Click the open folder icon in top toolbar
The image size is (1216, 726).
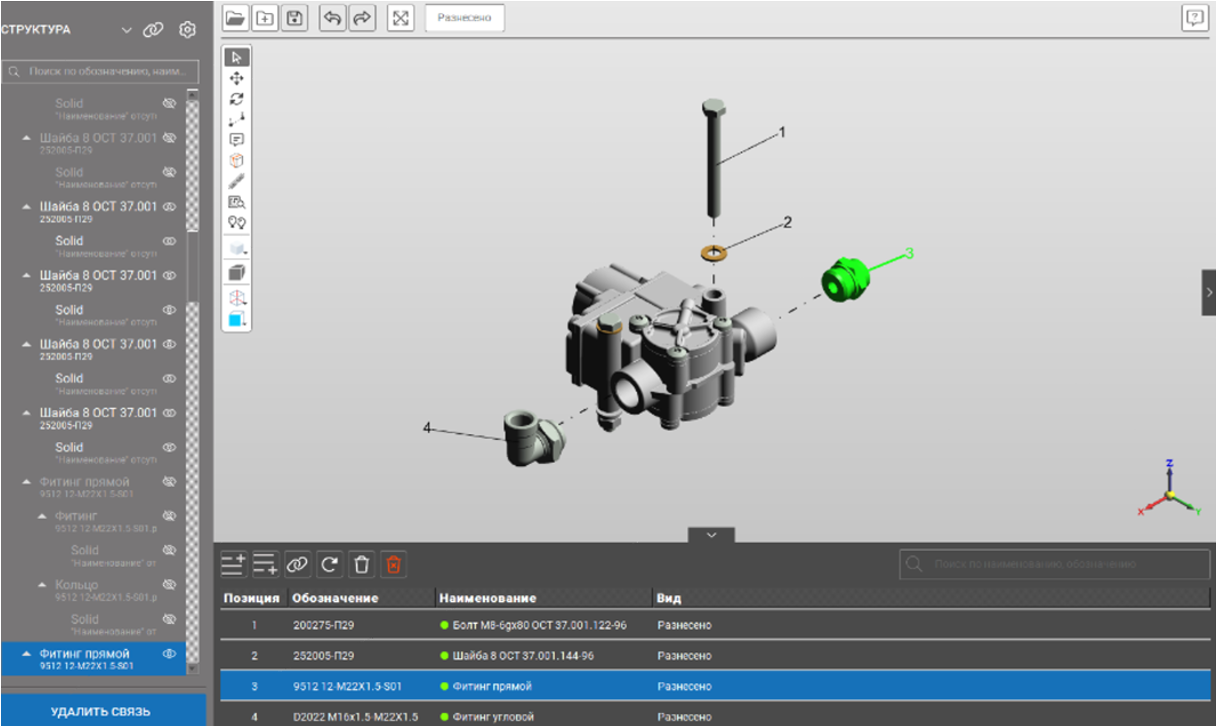[235, 18]
